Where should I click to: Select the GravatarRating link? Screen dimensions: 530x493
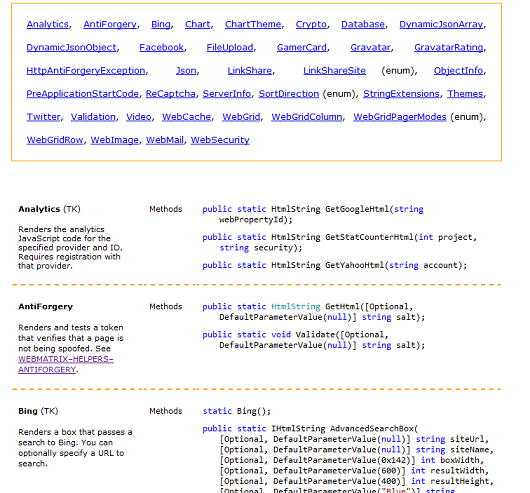[x=449, y=47]
